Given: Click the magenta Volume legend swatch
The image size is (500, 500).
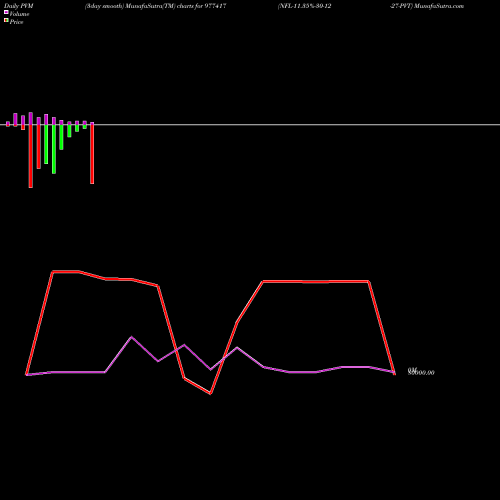Looking at the screenshot, I should (6, 12).
